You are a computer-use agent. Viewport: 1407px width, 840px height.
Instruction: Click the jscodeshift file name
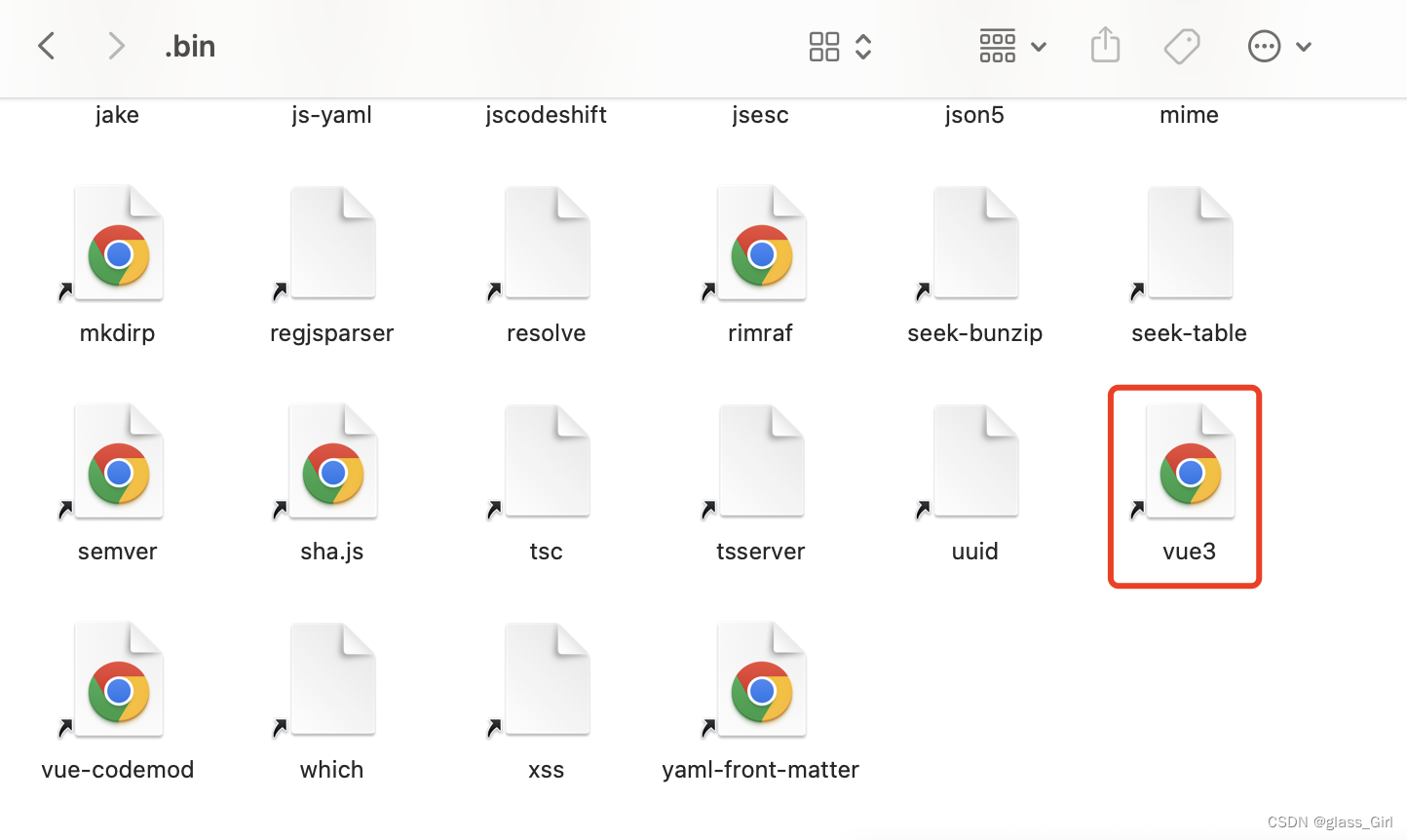(x=546, y=115)
